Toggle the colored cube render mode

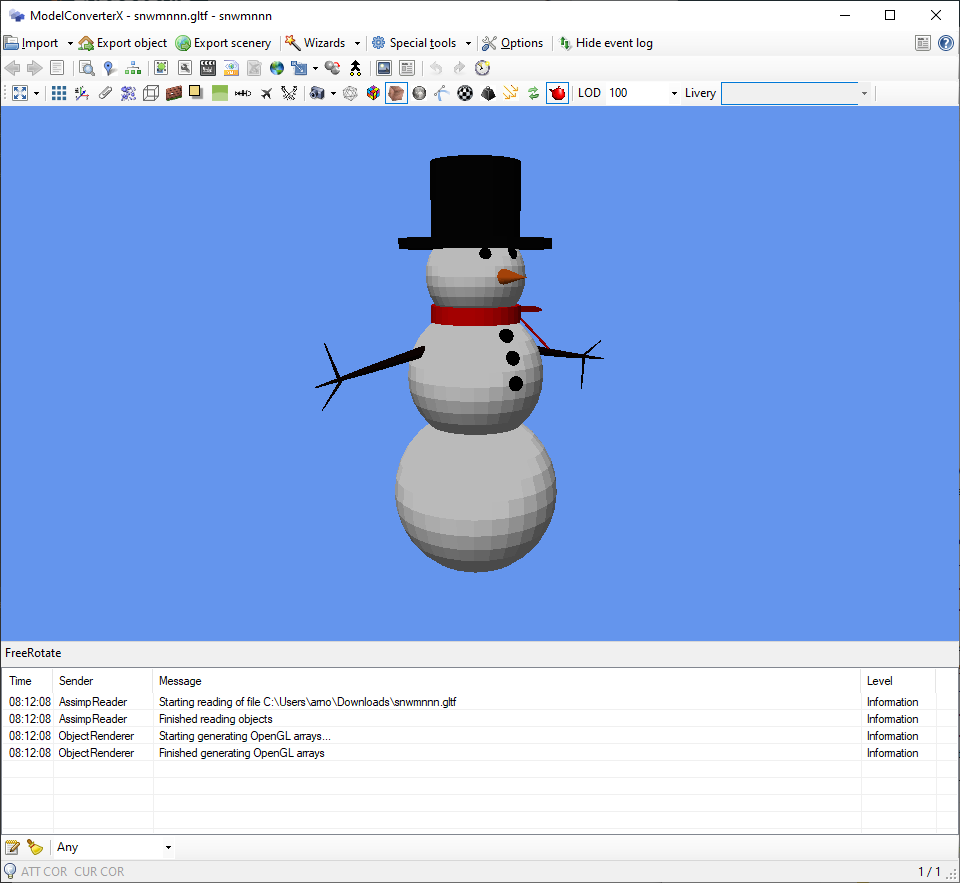pos(373,93)
